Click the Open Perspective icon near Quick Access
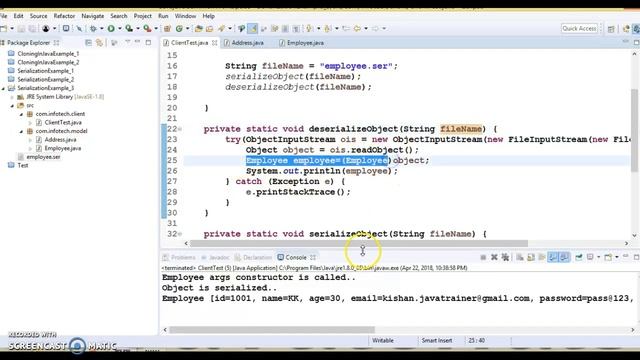Viewport: 640px width, 360px height. tap(611, 29)
